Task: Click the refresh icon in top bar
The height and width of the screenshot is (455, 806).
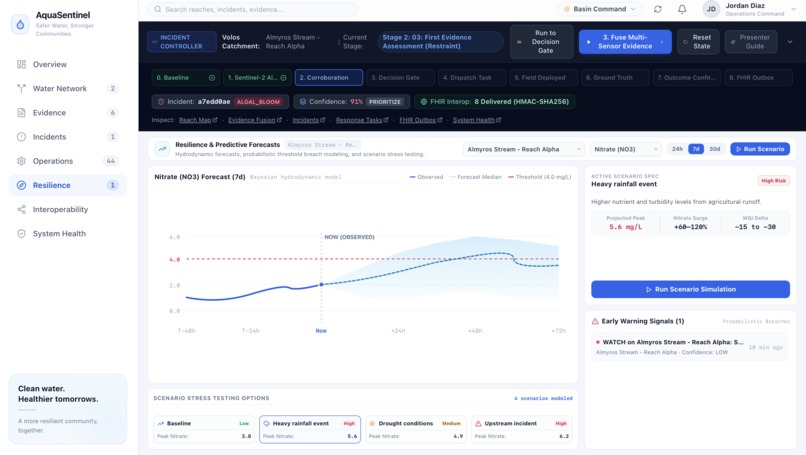Action: tap(657, 9)
